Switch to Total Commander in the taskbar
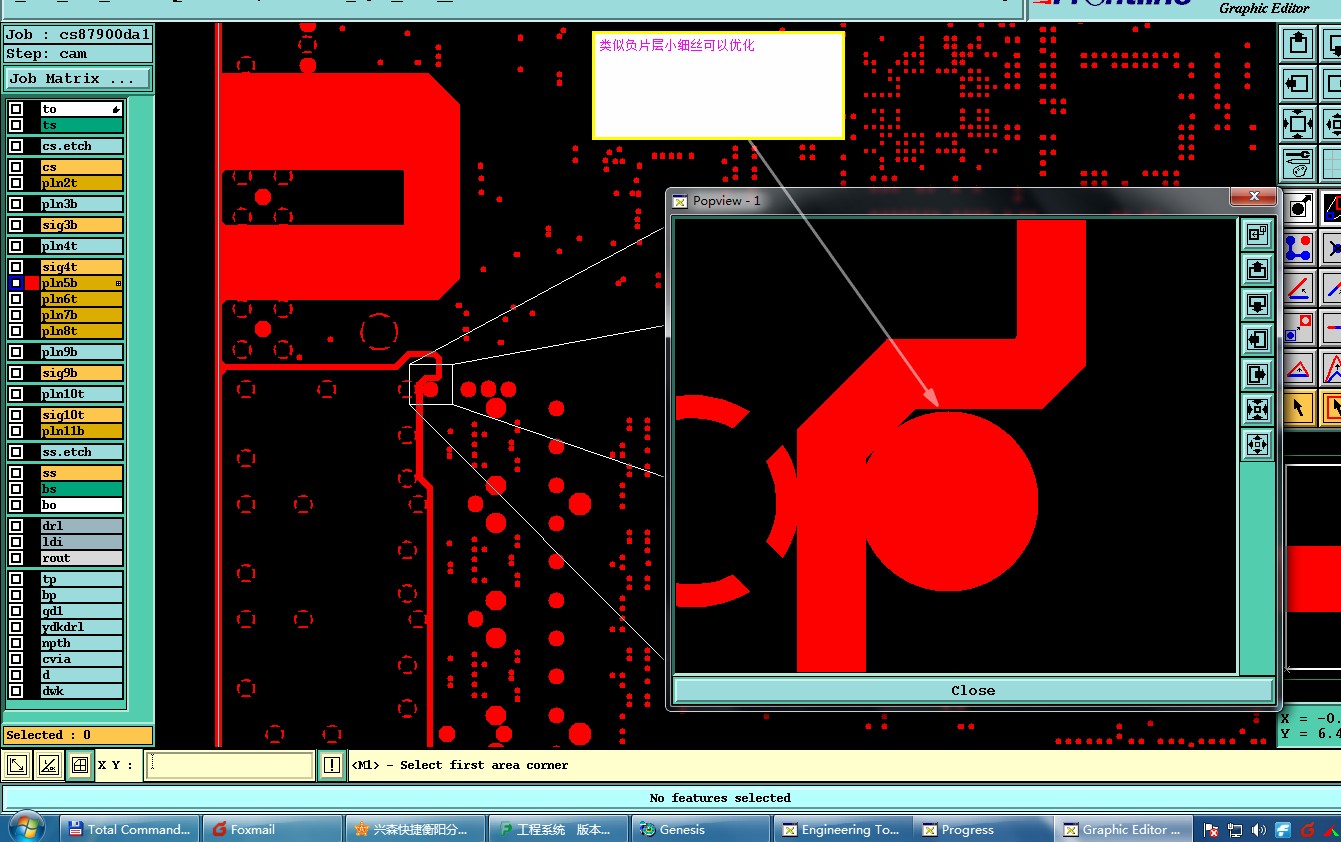The height and width of the screenshot is (842, 1341). tap(129, 829)
